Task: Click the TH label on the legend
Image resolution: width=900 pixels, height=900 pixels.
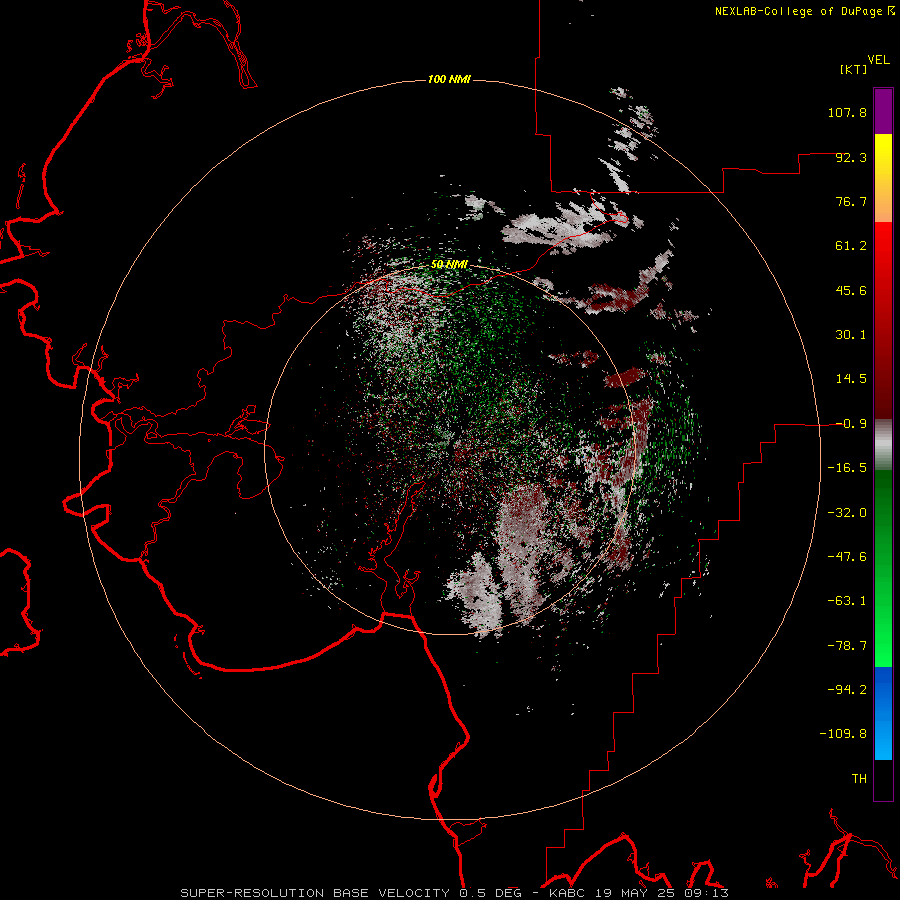Action: (x=859, y=778)
